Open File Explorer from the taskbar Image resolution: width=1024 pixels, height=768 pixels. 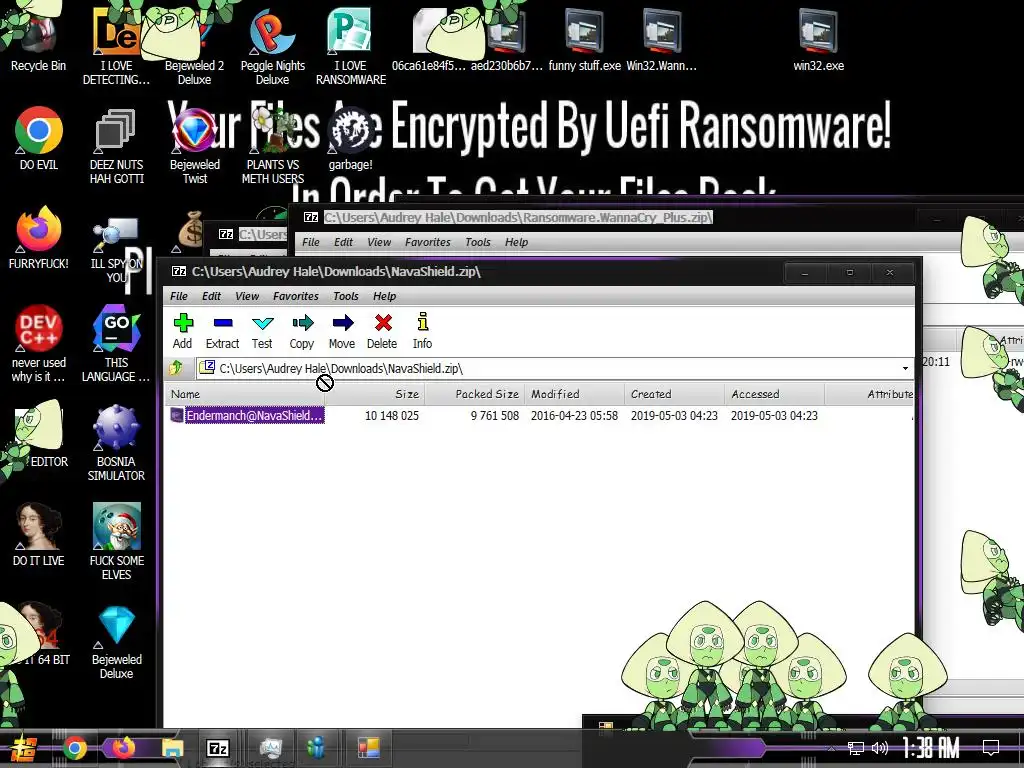click(x=172, y=748)
